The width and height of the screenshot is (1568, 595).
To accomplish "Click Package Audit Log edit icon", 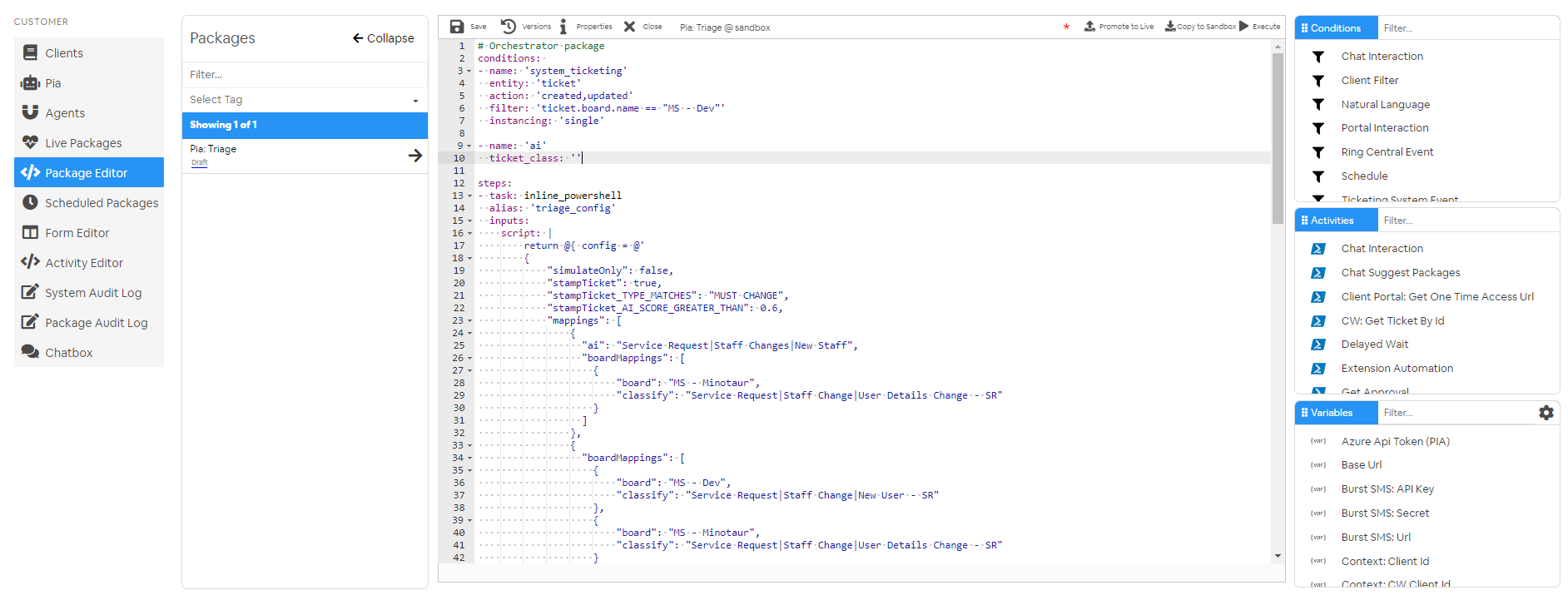I will (x=30, y=322).
